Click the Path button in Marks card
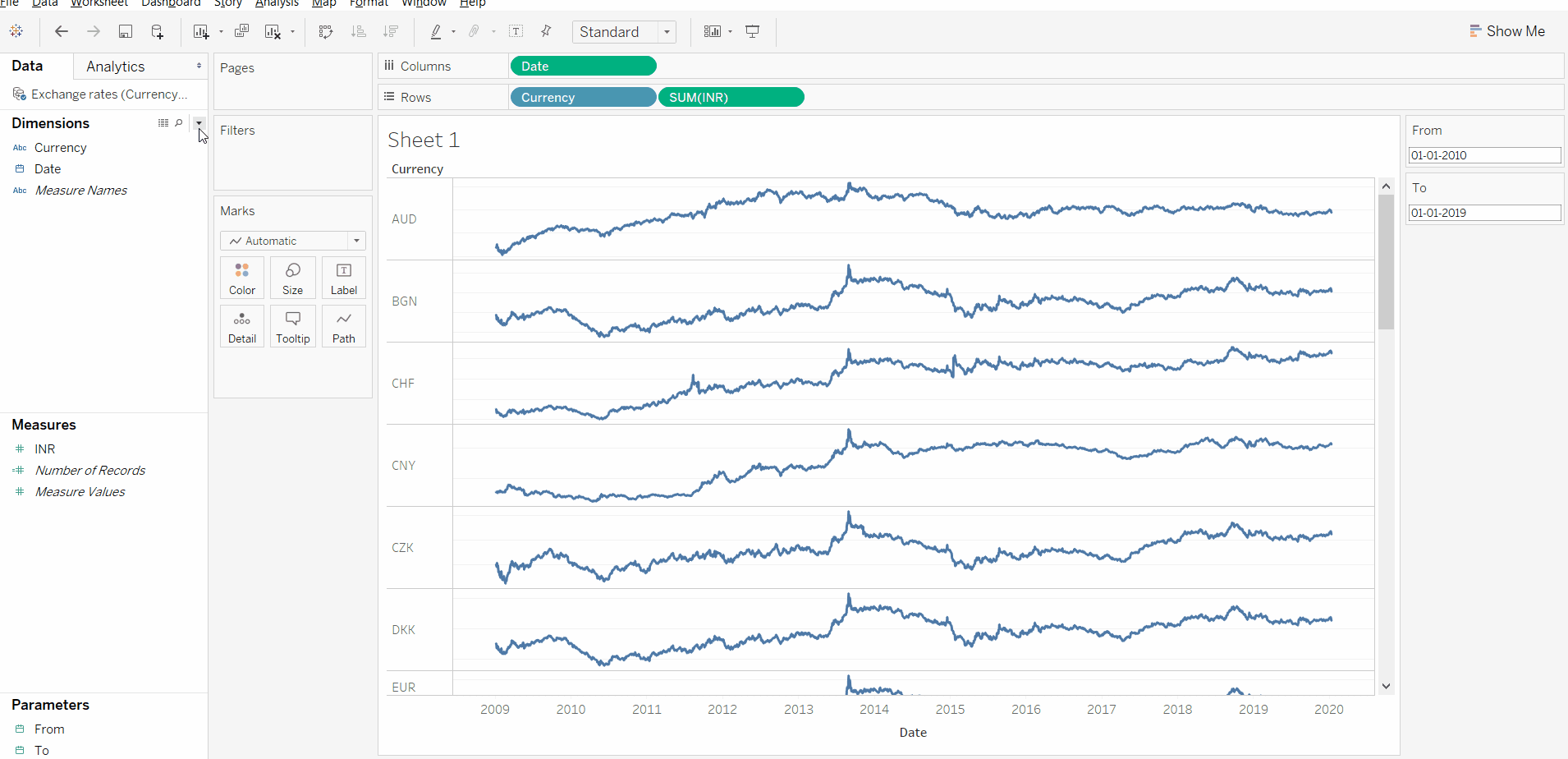Image resolution: width=1568 pixels, height=759 pixels. [x=344, y=326]
